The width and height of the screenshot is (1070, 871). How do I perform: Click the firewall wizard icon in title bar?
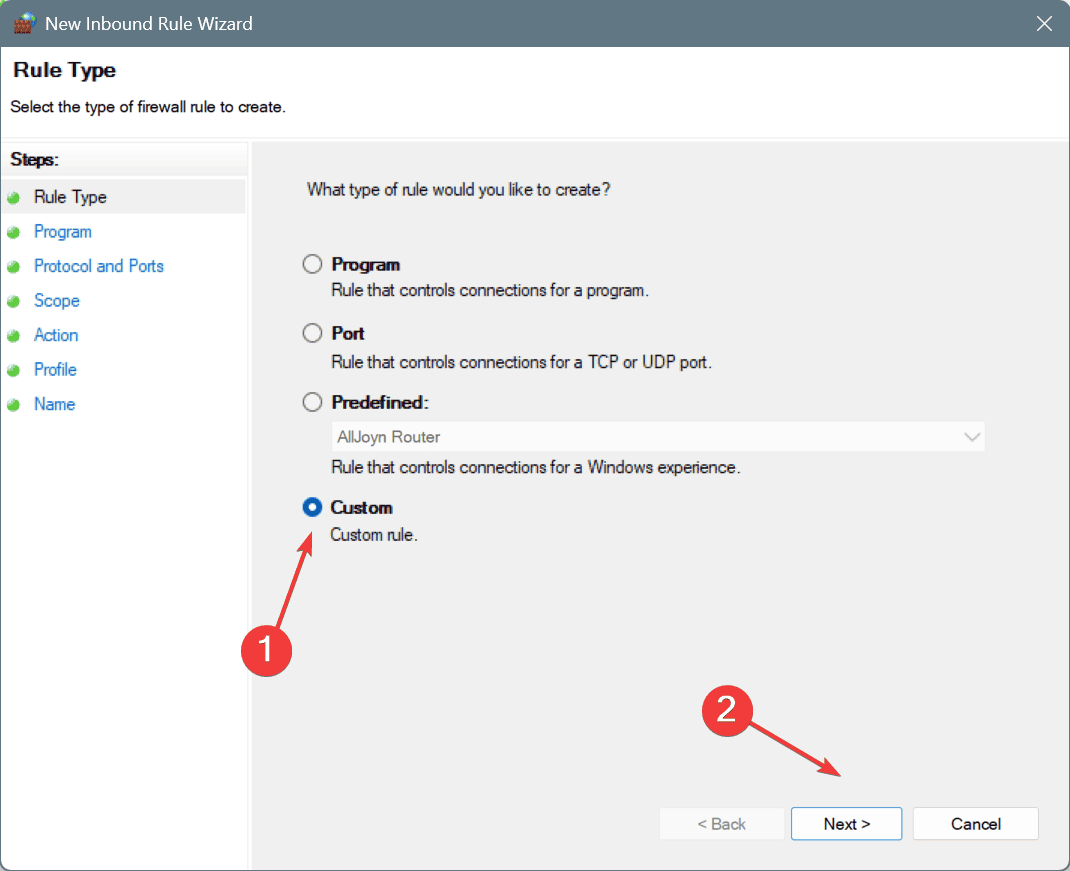click(x=25, y=23)
